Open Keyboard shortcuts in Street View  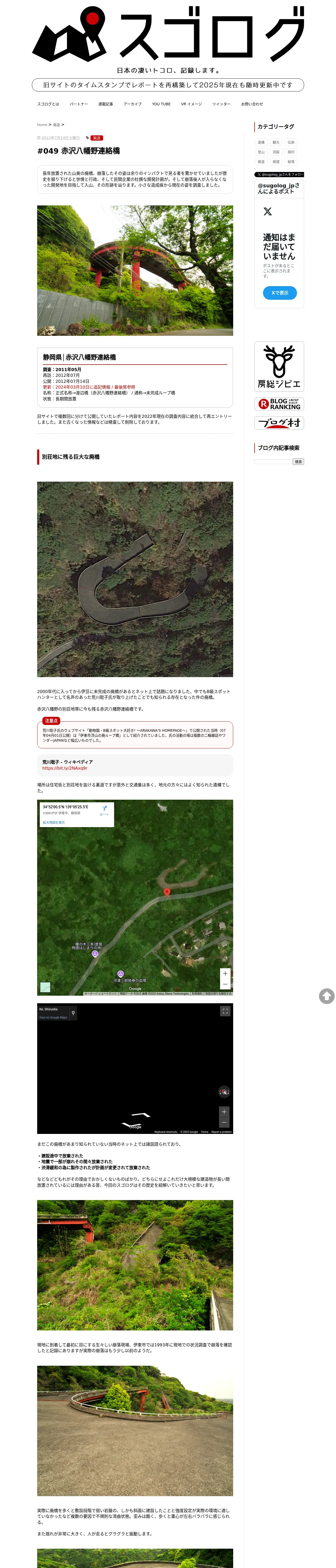pyautogui.click(x=166, y=1132)
